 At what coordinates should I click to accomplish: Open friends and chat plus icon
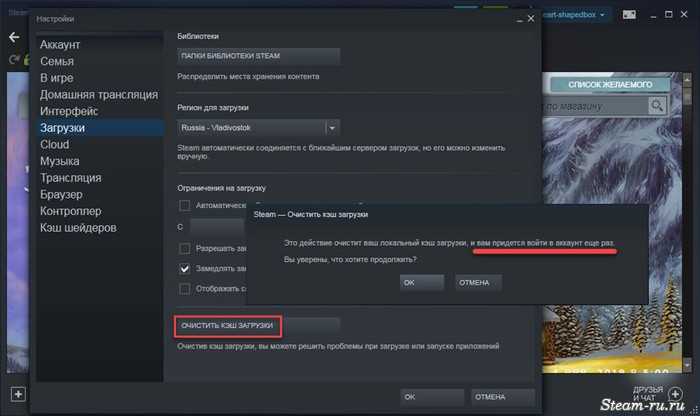click(675, 394)
